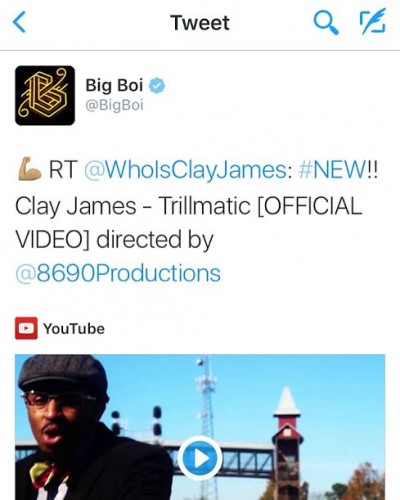Tap the 'VIDEO] directed by' text line
Viewport: 400px width, 500px height.
tap(114, 240)
